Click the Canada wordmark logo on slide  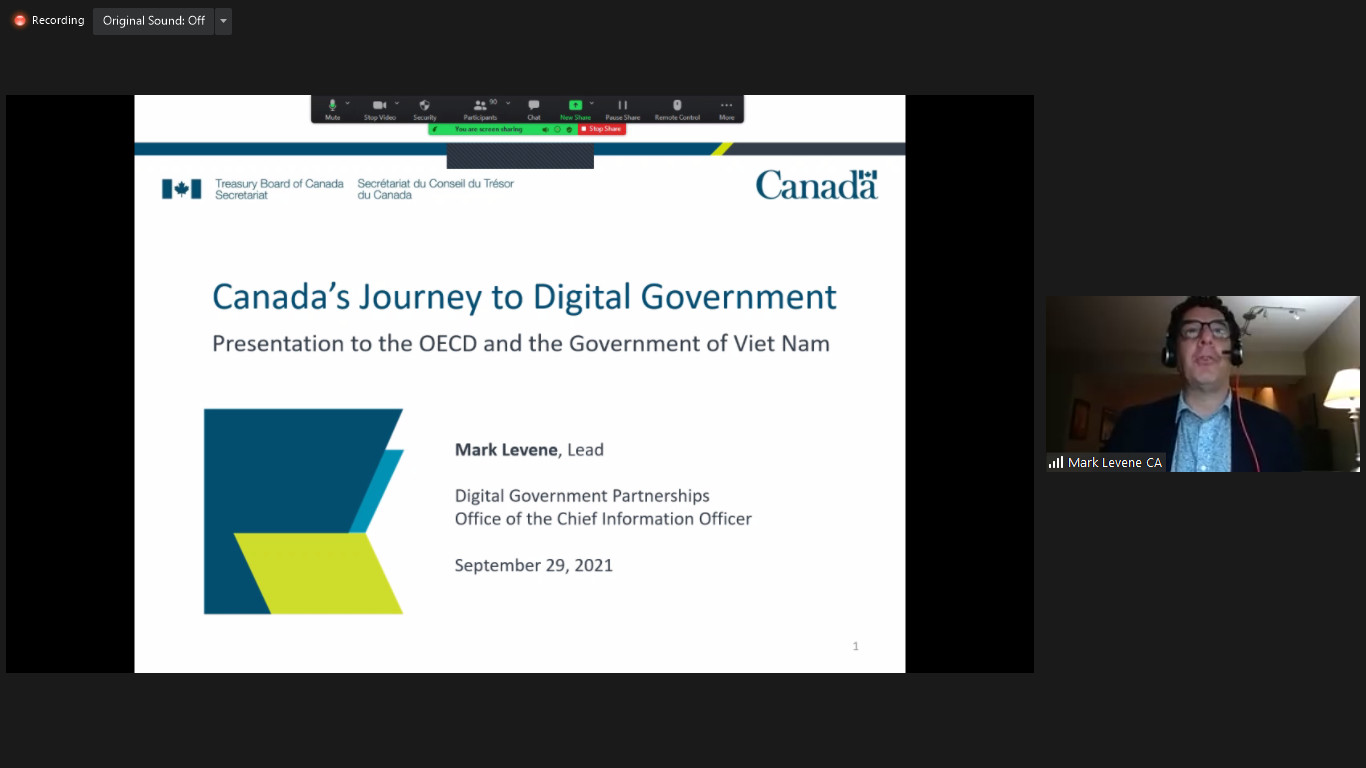817,185
